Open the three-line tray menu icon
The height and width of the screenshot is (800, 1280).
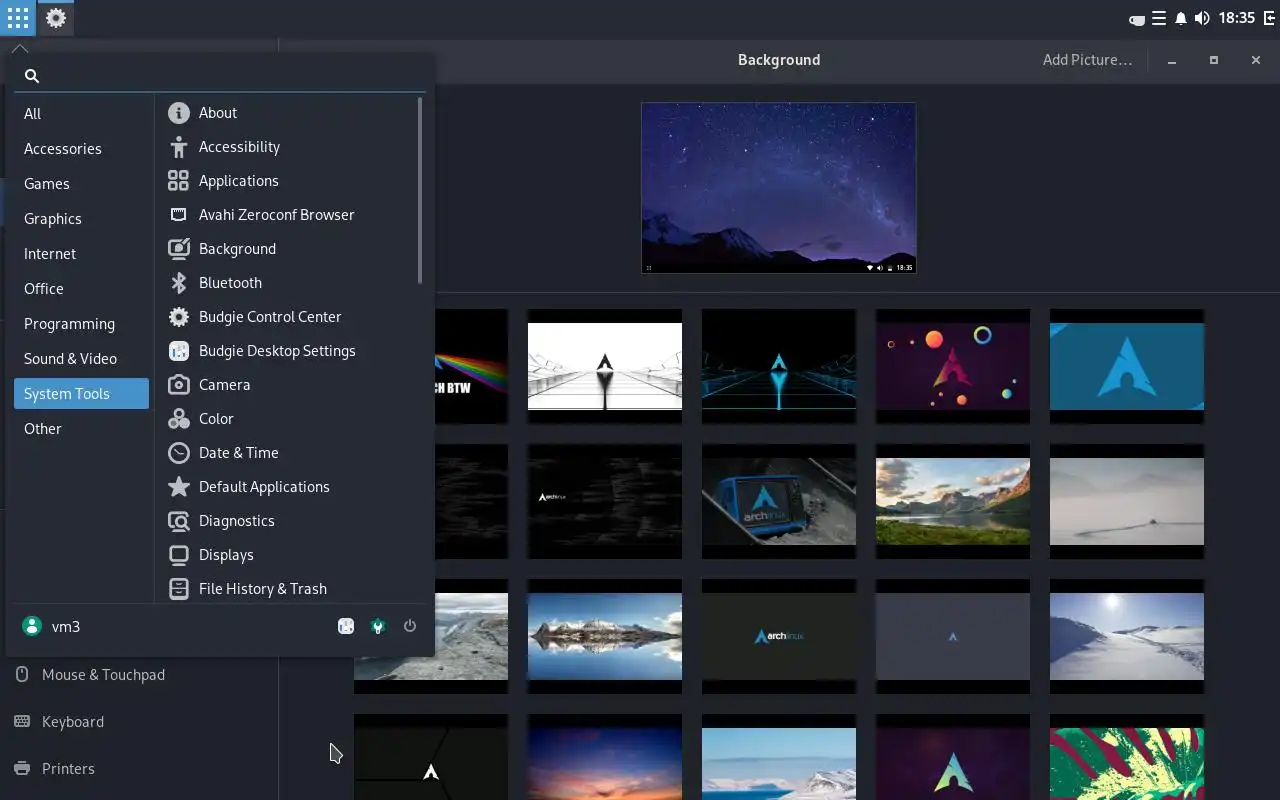click(1159, 18)
